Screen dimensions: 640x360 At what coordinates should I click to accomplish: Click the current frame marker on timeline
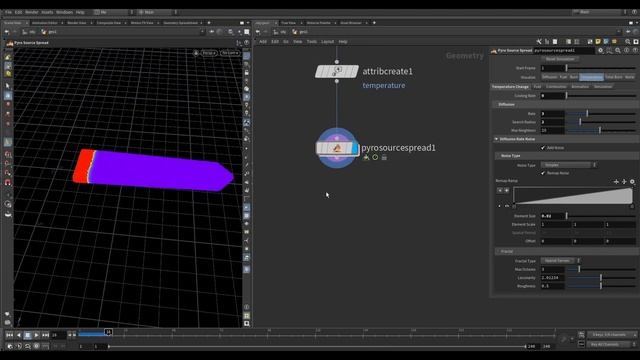108,332
